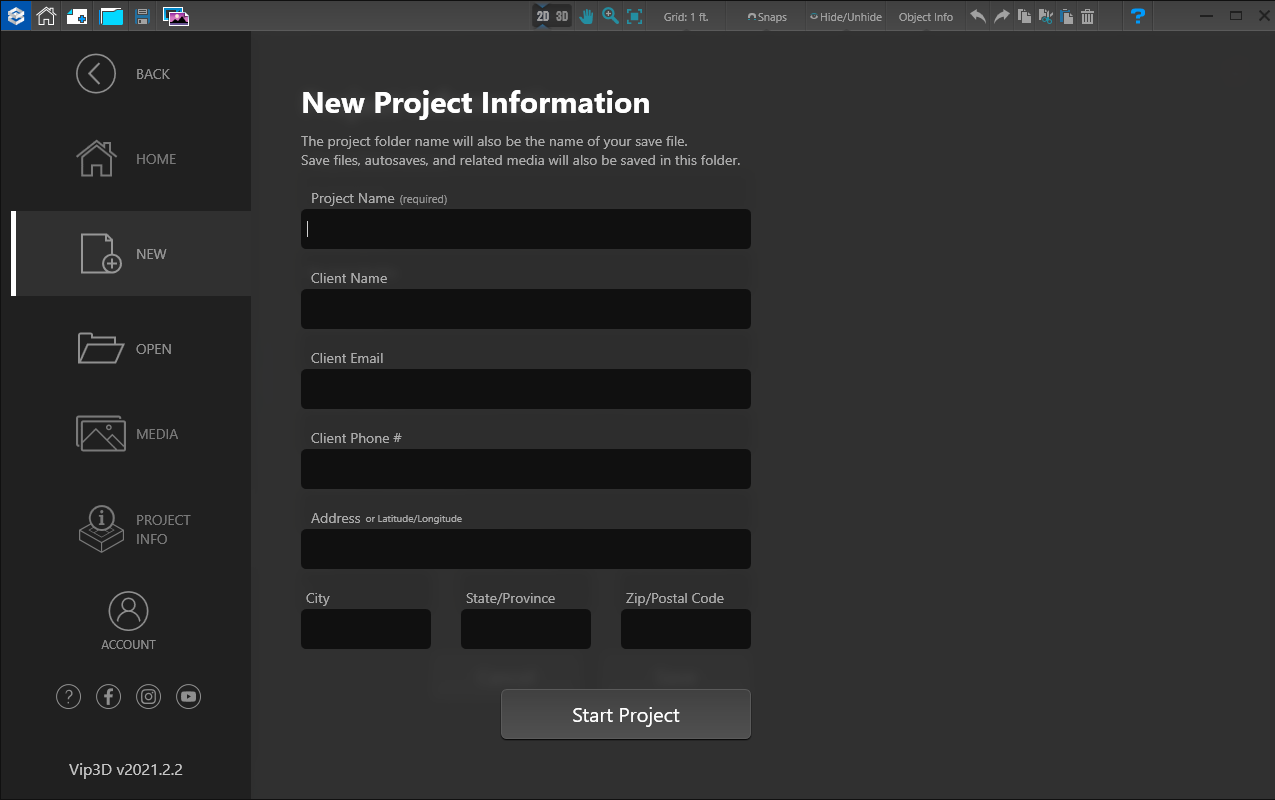Click the Delete trash icon

pyautogui.click(x=1087, y=16)
